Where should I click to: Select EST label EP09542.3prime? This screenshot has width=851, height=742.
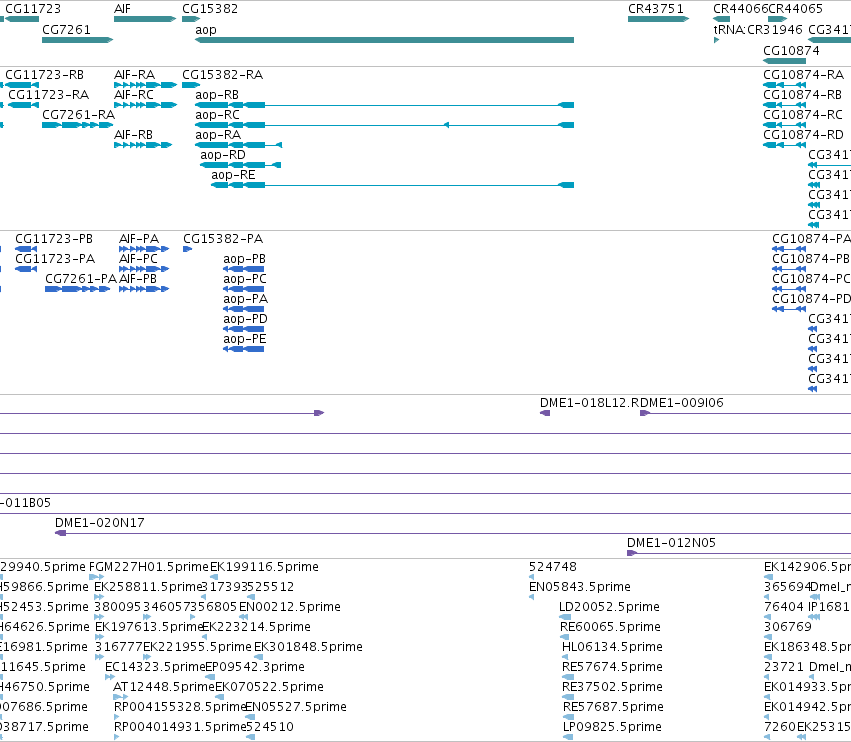tap(255, 667)
